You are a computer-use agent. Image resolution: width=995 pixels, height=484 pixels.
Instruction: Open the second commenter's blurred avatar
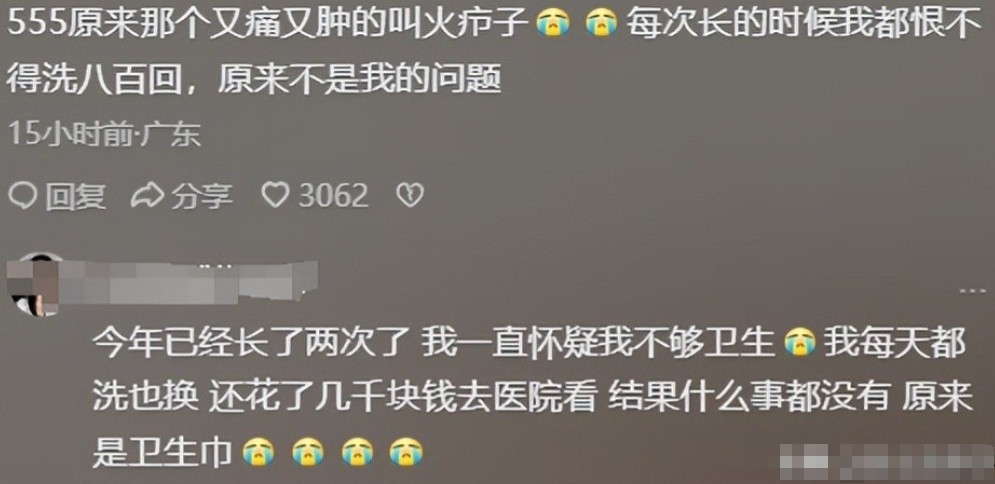34,284
